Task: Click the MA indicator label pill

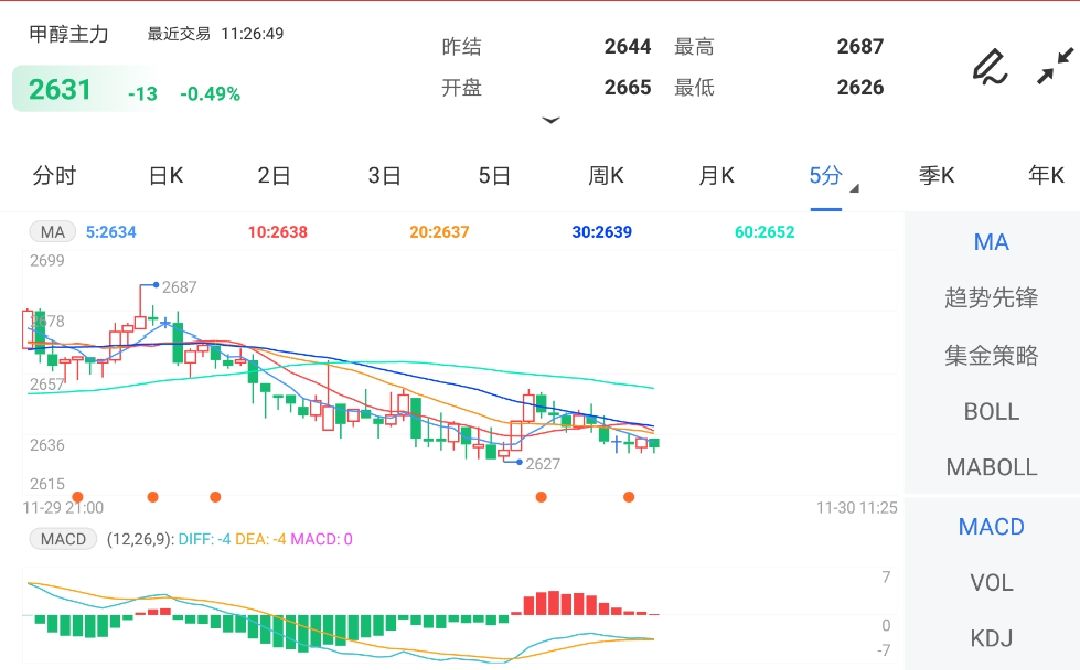Action: [52, 232]
